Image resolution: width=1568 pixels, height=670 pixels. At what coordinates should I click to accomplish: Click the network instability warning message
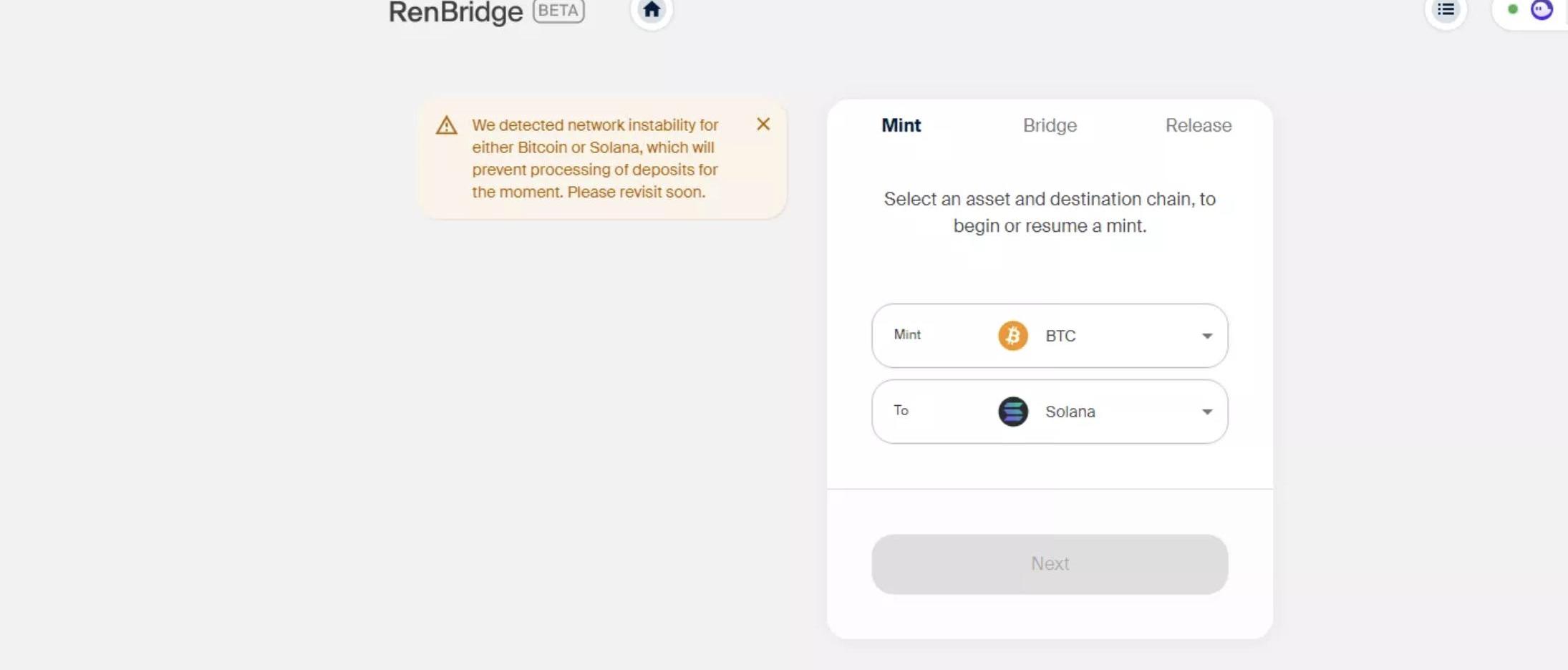click(x=594, y=158)
